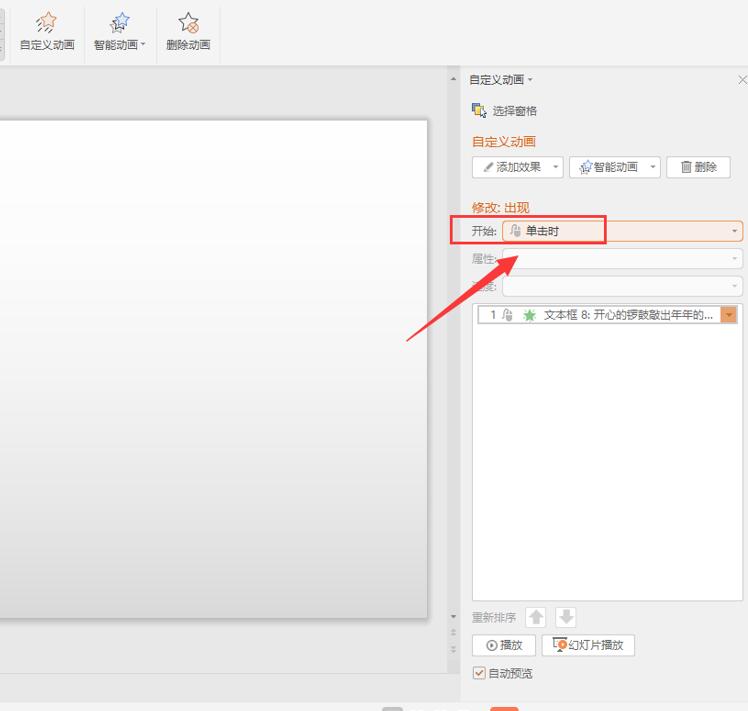748x711 pixels.
Task: Expand the toolbar Smart Animation dropdown arrow
Action: click(143, 44)
